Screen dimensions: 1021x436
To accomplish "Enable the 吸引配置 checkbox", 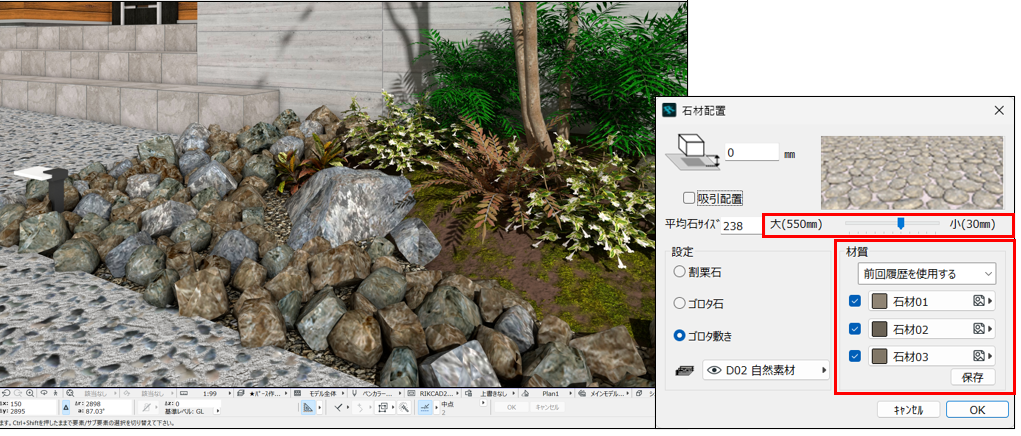I will pyautogui.click(x=689, y=199).
